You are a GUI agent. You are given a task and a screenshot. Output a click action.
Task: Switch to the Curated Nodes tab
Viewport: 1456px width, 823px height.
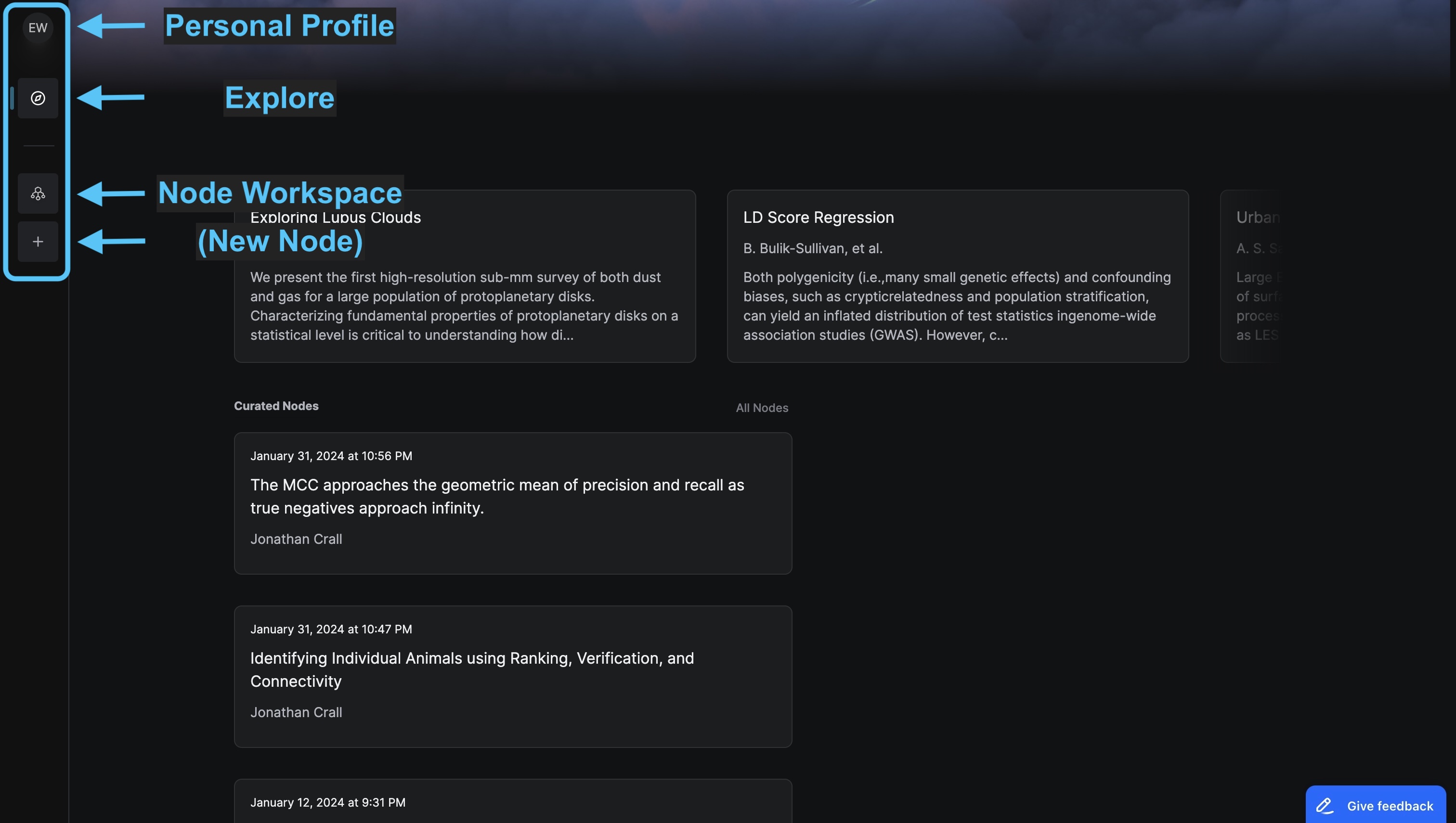pos(276,406)
